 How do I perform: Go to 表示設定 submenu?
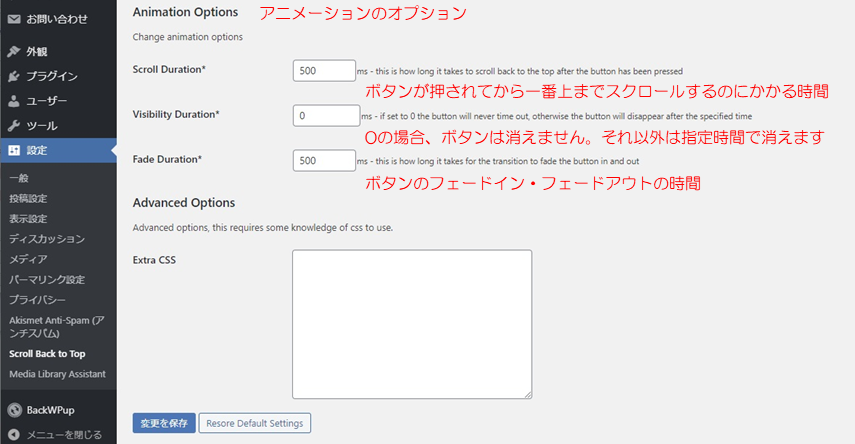28,219
